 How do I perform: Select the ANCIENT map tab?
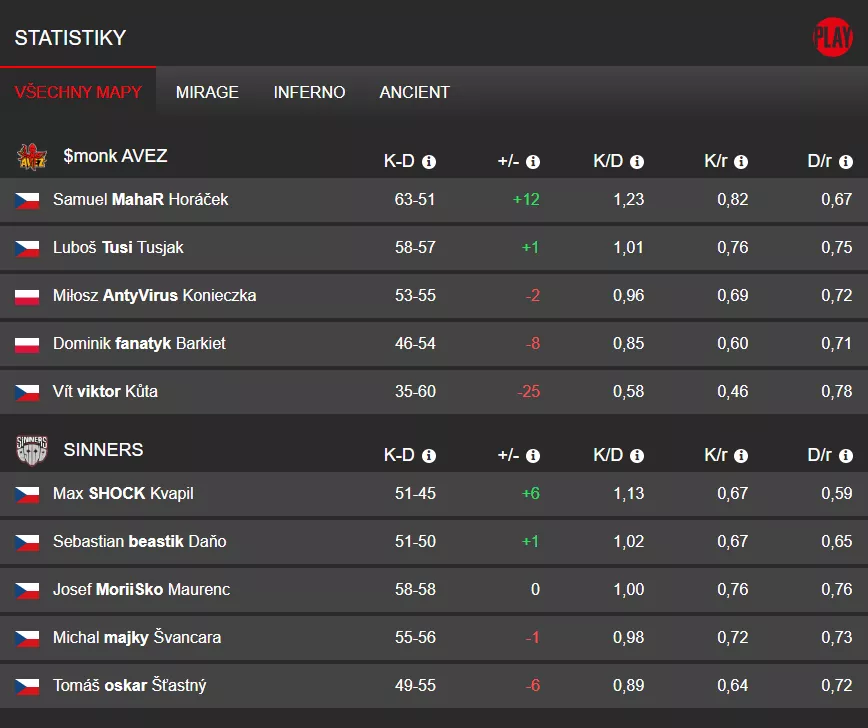point(414,92)
